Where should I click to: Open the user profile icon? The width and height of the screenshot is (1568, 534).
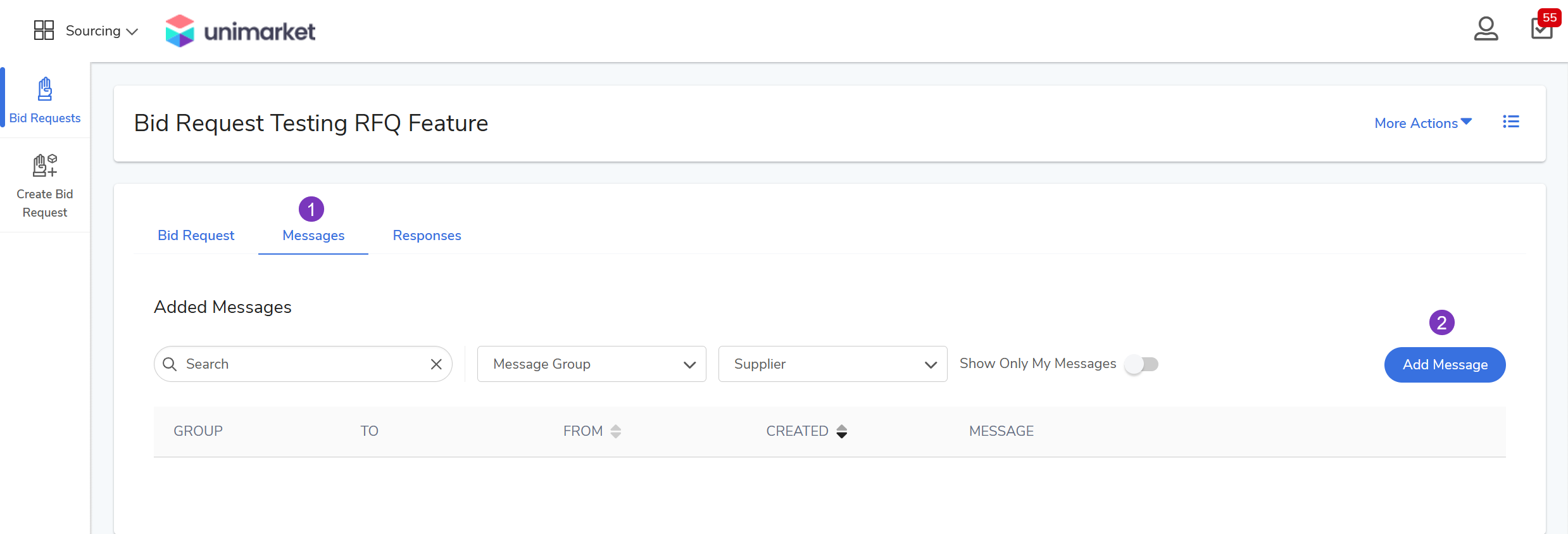pos(1486,29)
